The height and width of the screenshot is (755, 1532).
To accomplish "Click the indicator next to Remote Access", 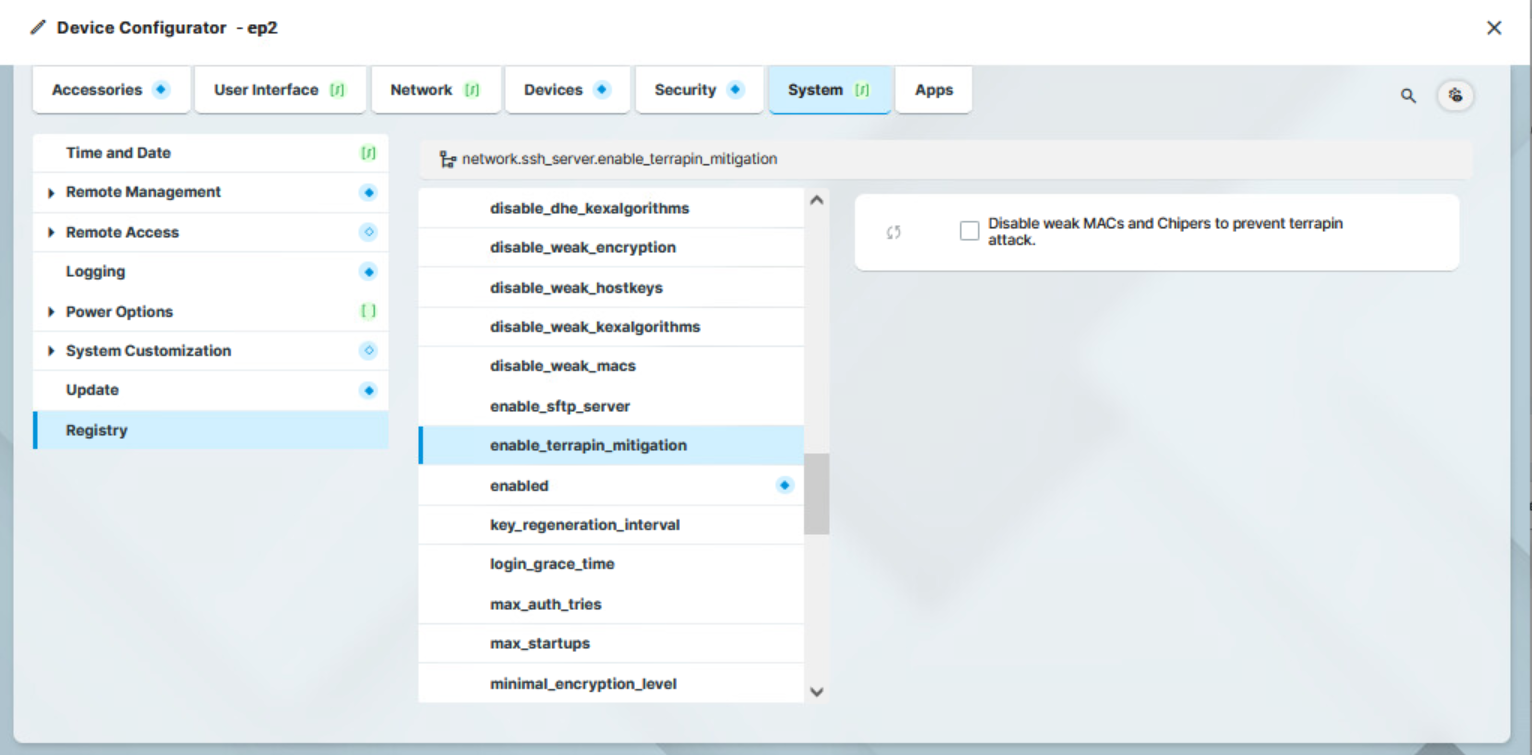I will click(368, 232).
